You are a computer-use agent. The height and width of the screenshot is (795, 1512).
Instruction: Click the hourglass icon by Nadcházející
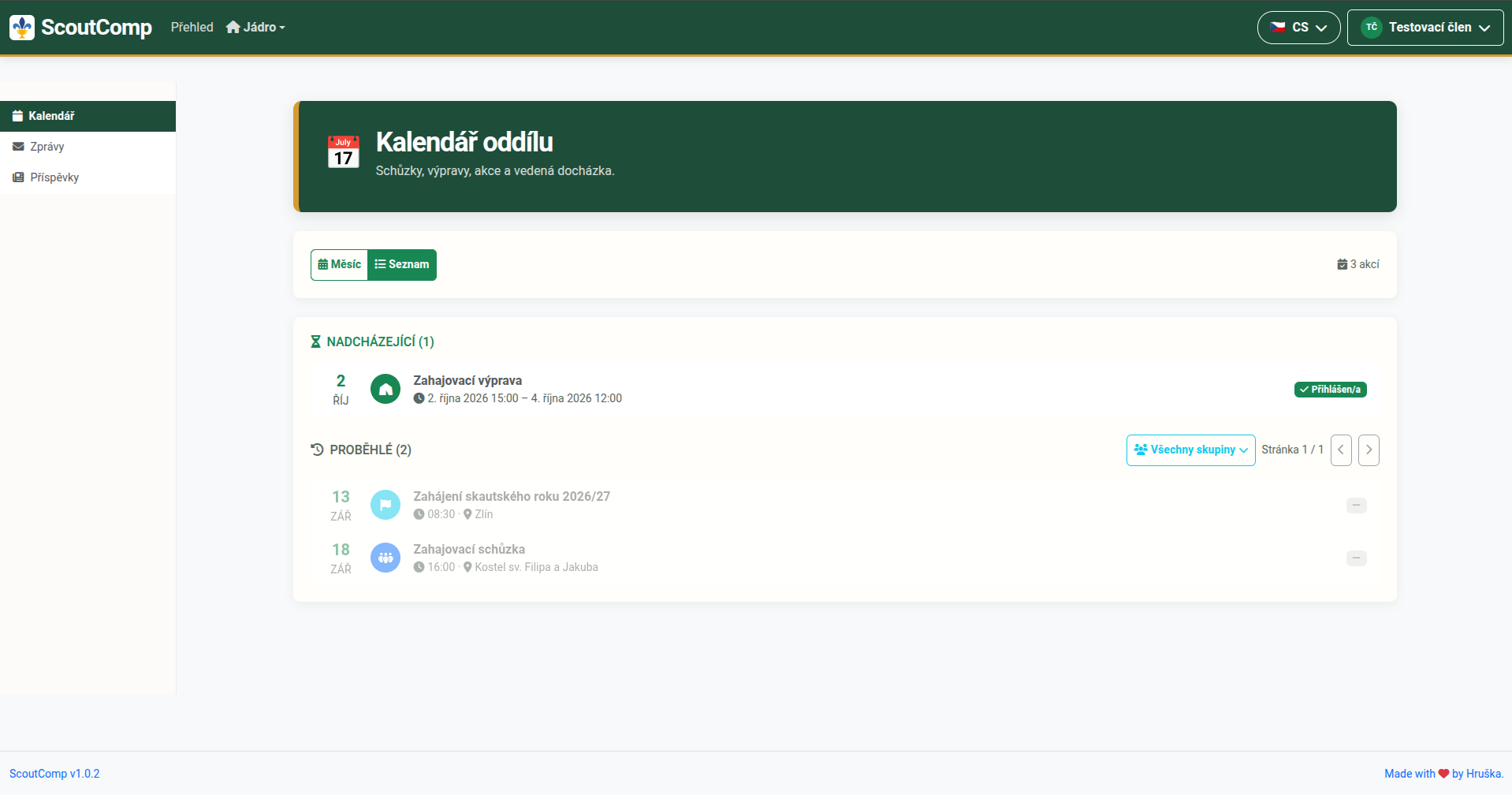[x=315, y=342]
